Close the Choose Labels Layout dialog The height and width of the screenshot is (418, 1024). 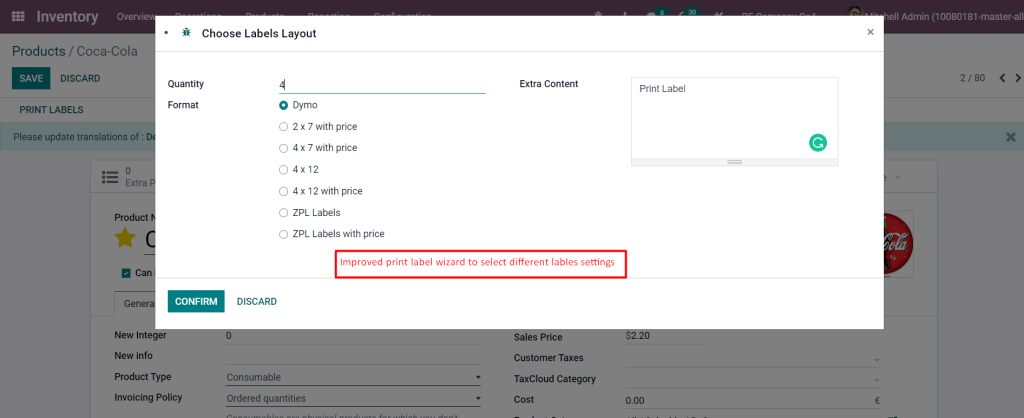870,32
